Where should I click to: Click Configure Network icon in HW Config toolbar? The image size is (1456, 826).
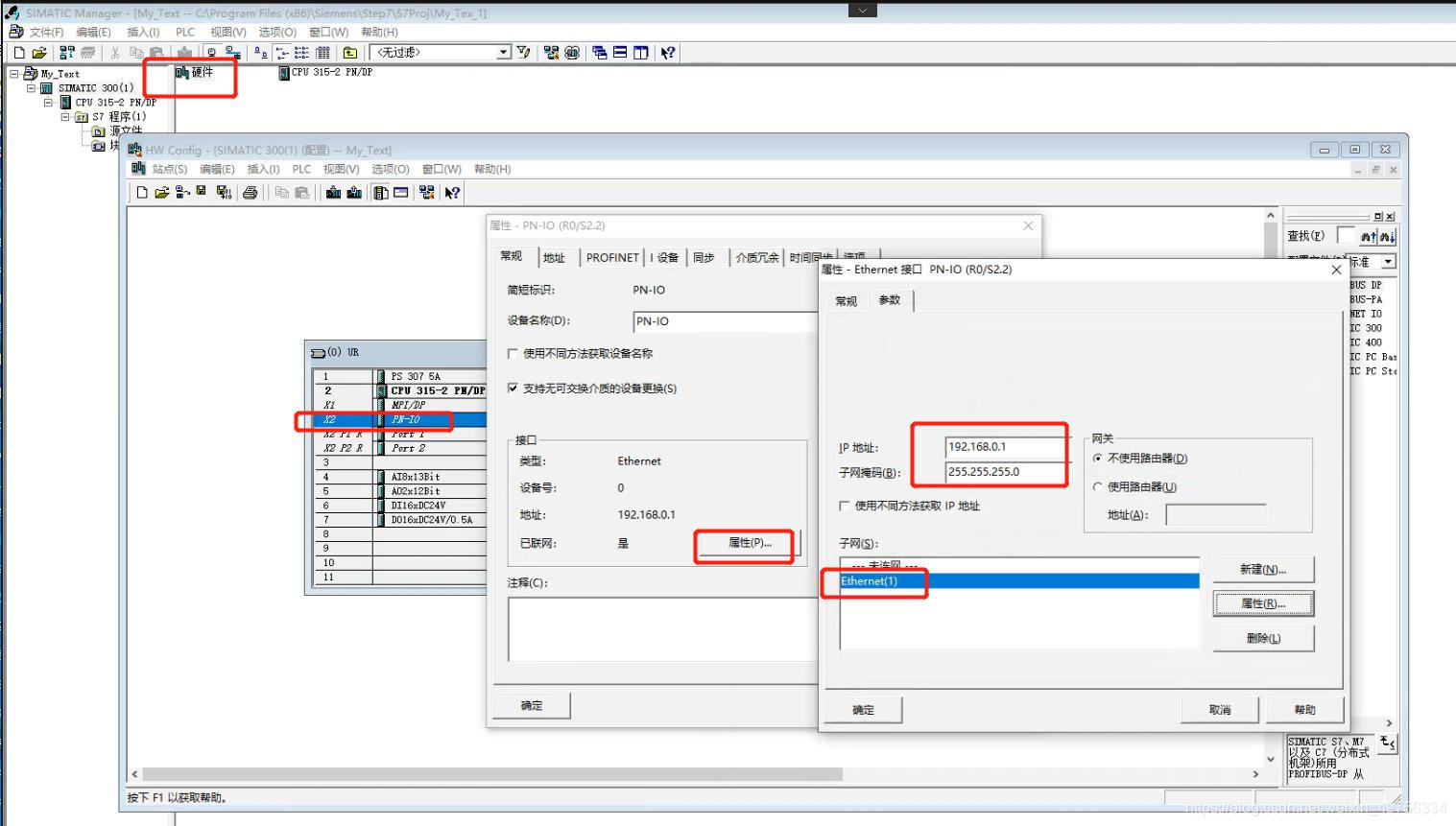click(x=426, y=192)
